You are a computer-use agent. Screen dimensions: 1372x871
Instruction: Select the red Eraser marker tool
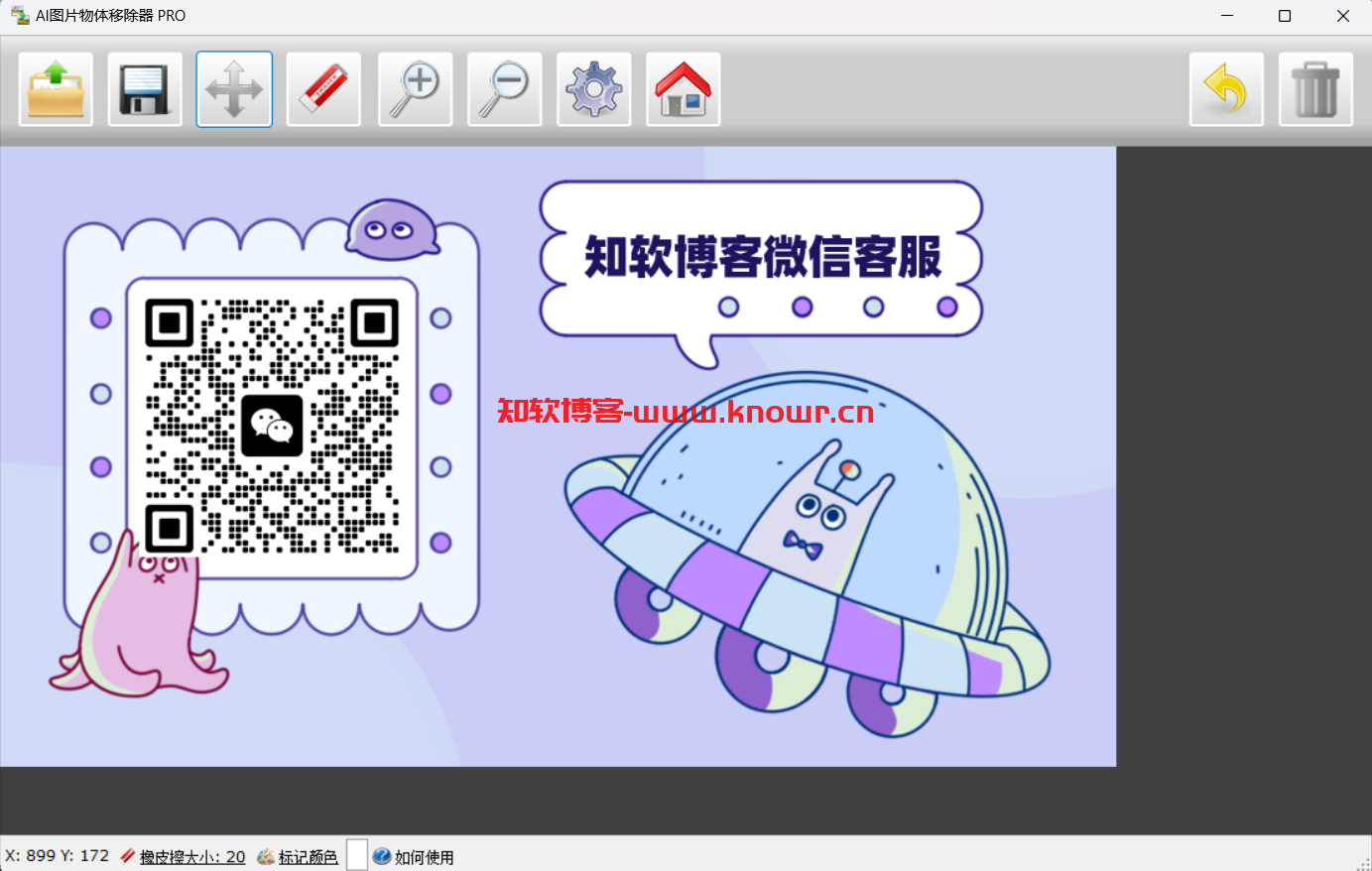[323, 89]
